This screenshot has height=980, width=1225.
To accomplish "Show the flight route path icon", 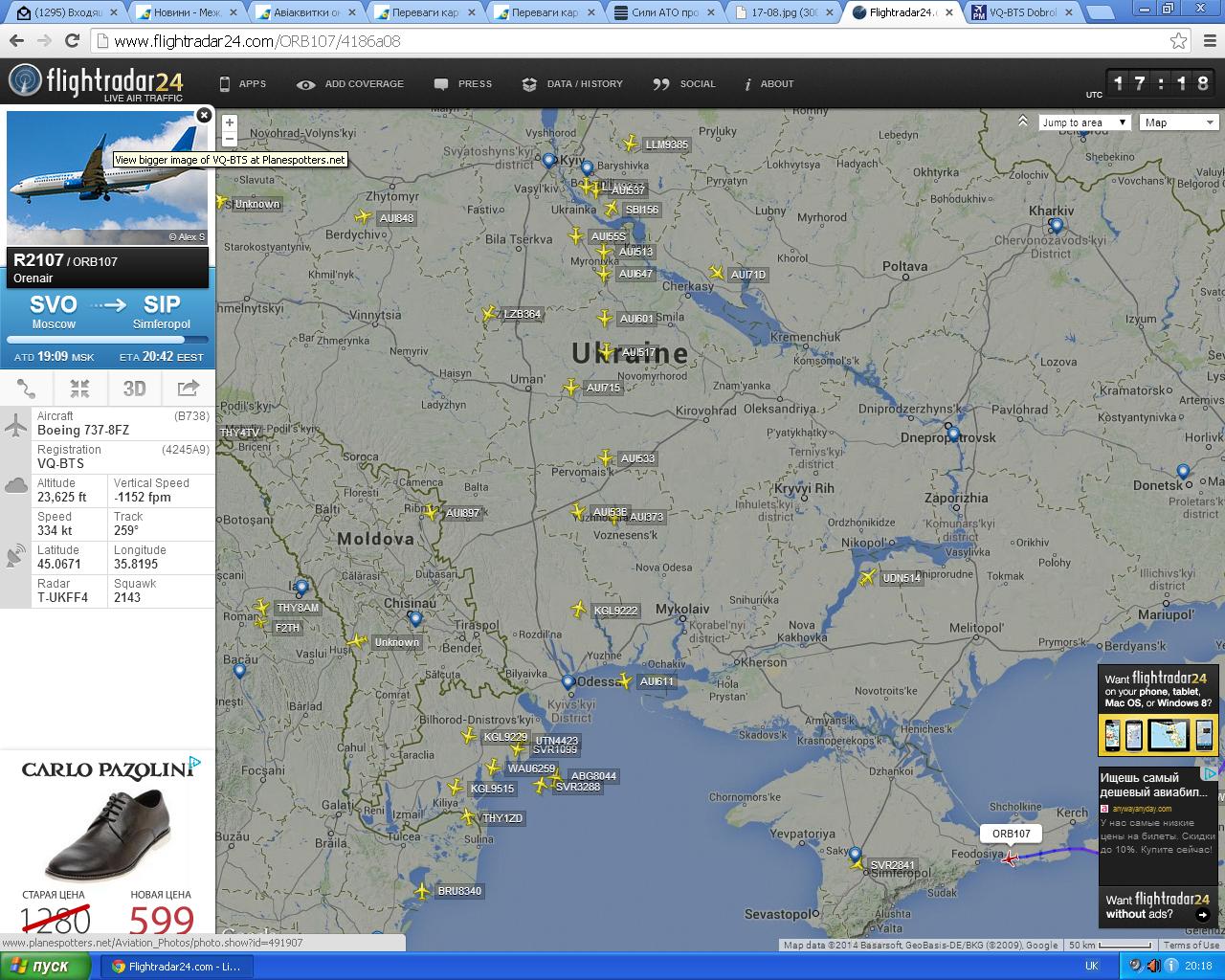I will click(27, 388).
